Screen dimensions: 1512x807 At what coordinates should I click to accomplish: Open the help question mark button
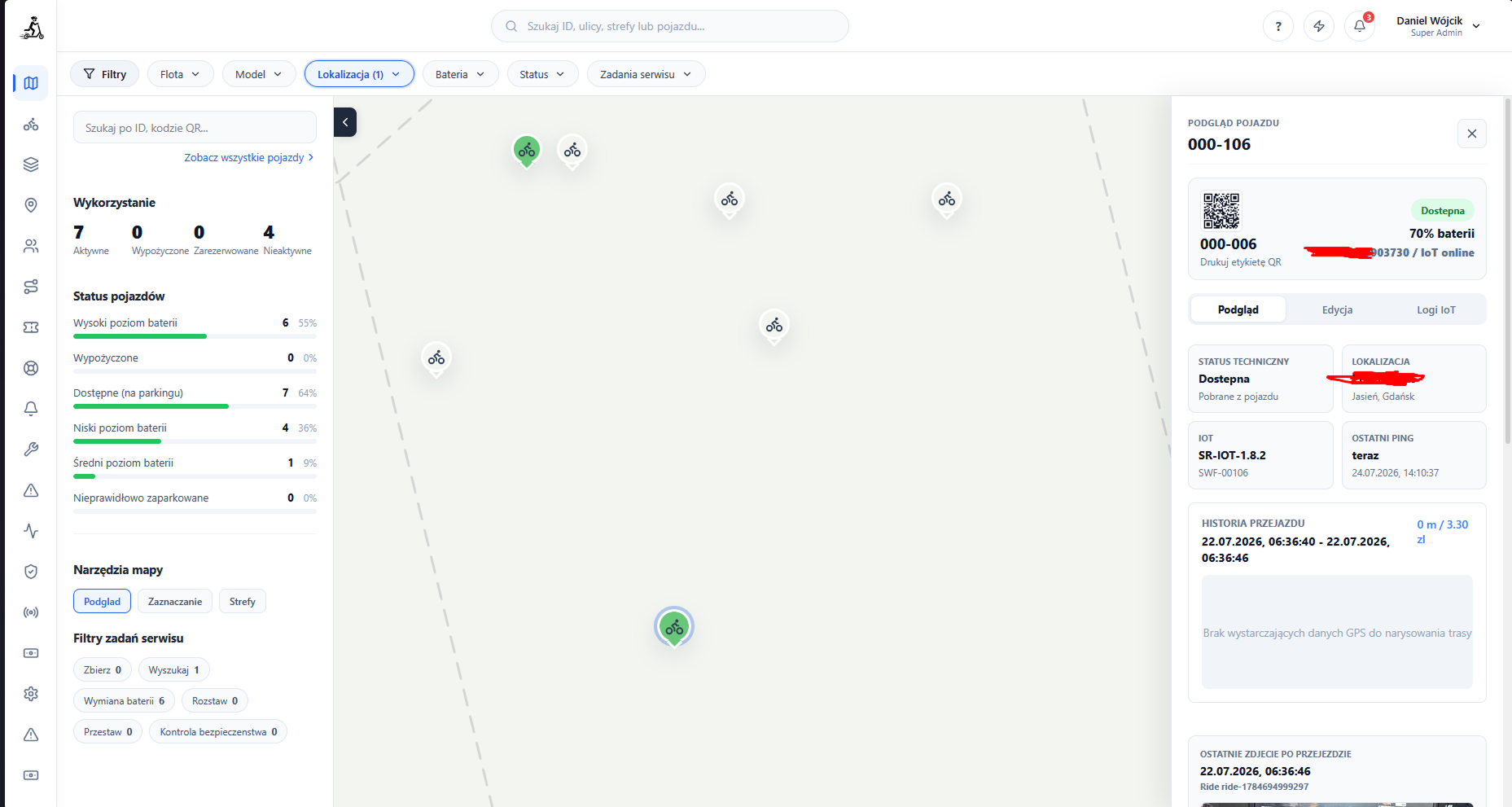1278,26
